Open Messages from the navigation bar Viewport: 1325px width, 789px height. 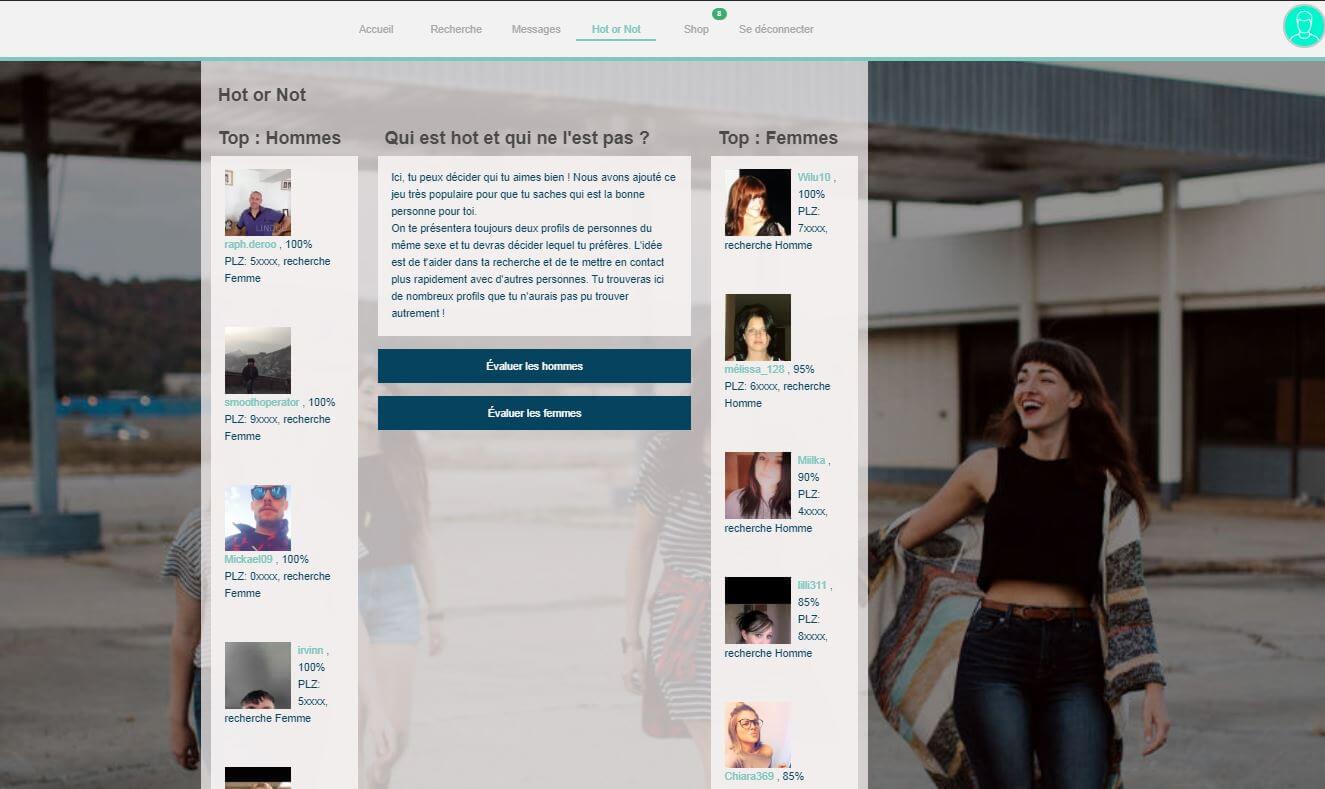click(536, 29)
